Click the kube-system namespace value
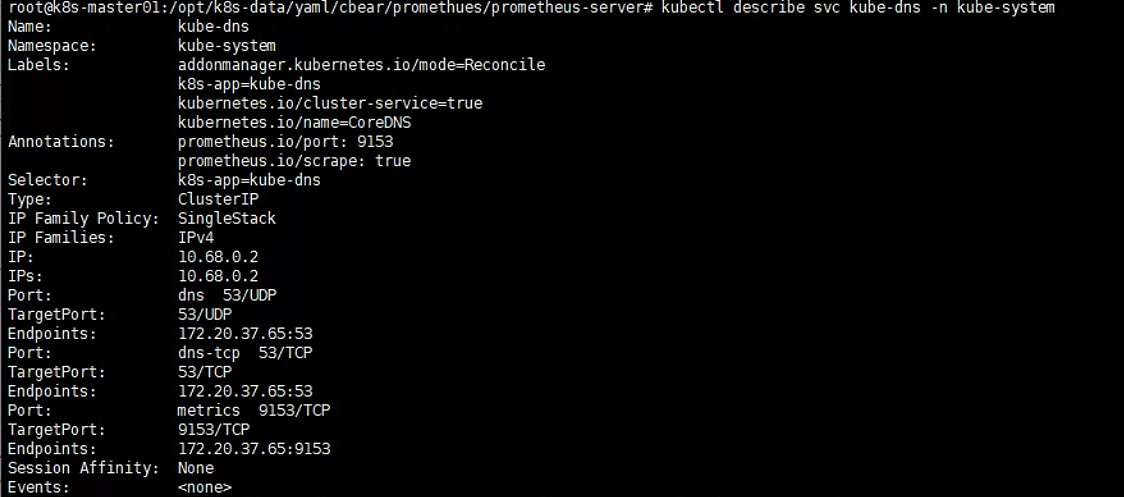Screen dimensions: 1124x497 227,46
